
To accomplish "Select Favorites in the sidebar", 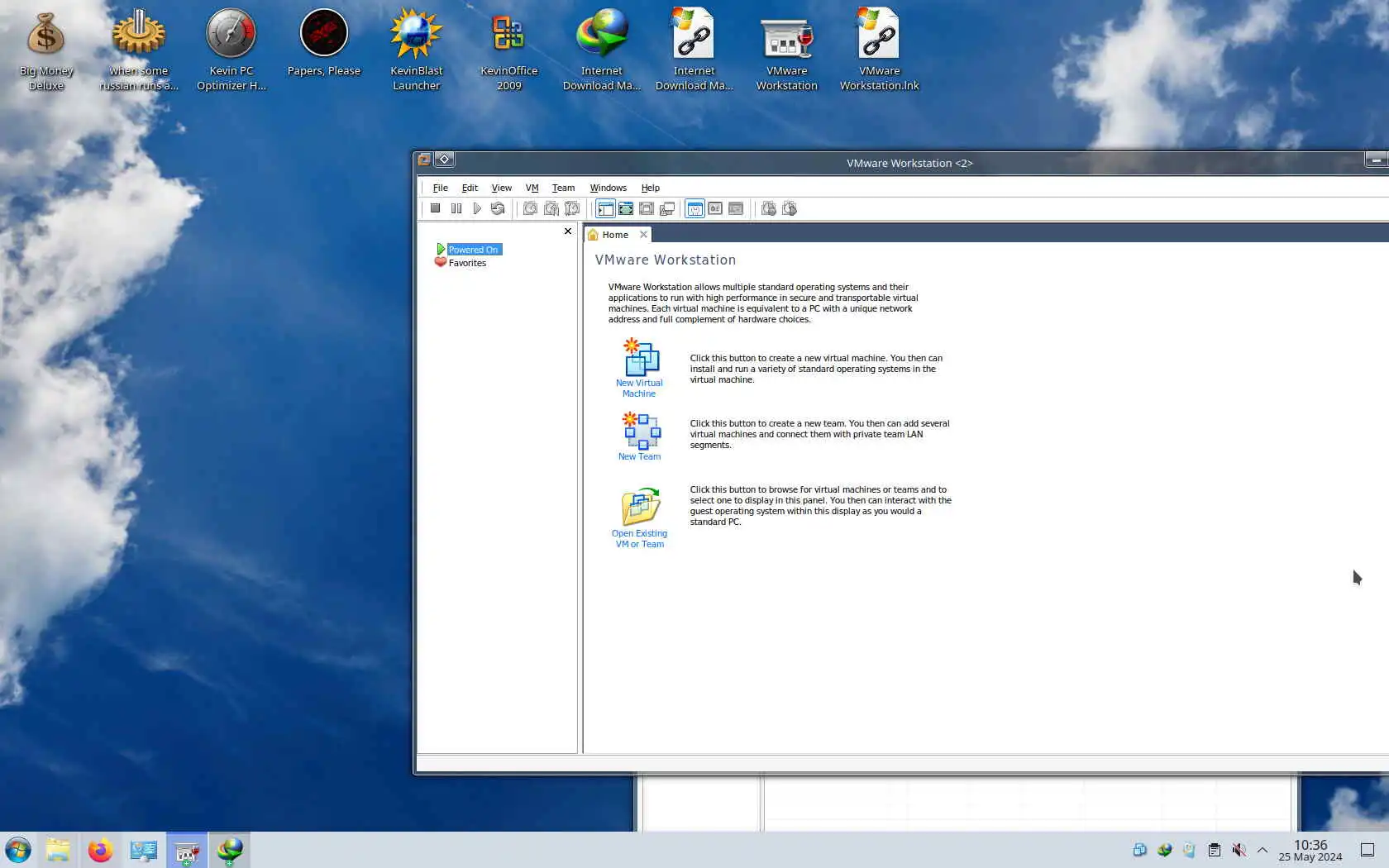I will click(x=467, y=263).
